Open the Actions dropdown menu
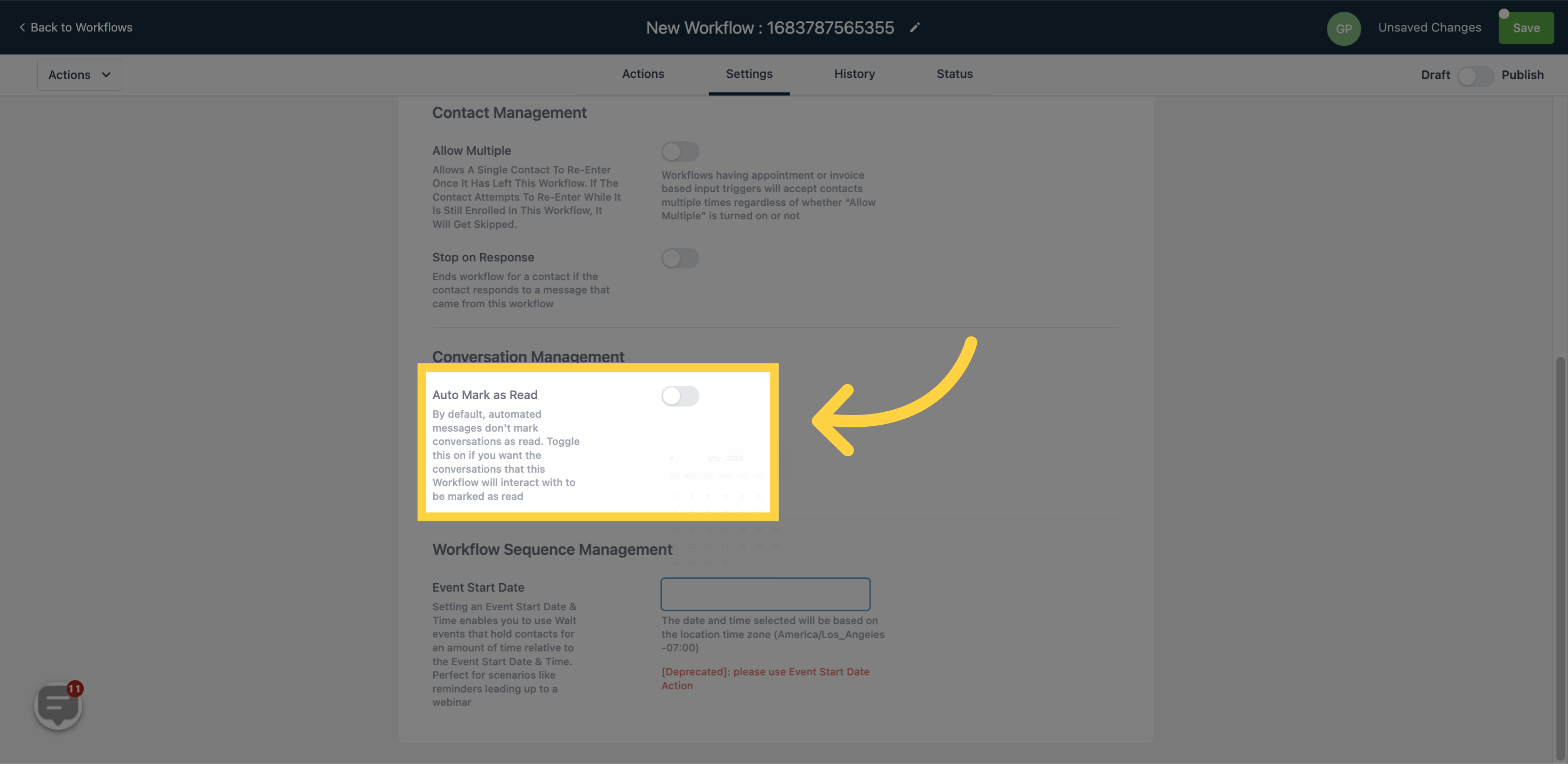1568x764 pixels. tap(79, 74)
